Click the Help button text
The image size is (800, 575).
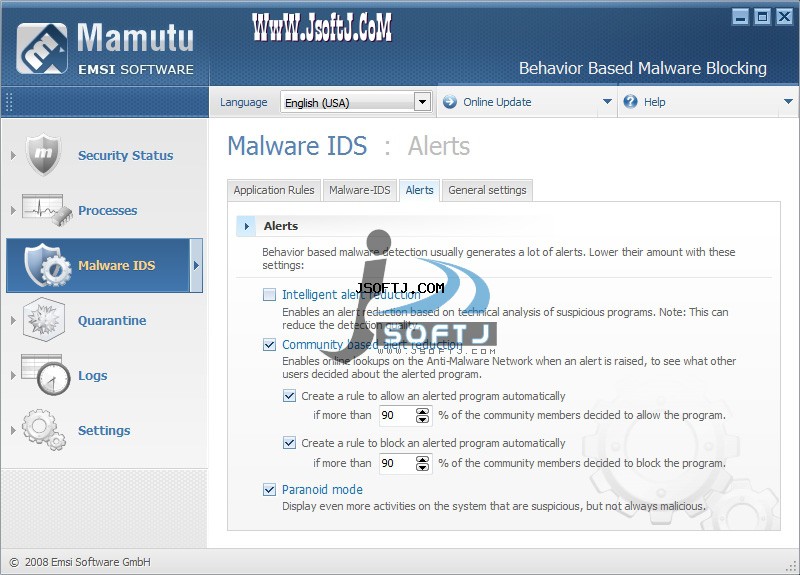click(x=655, y=102)
